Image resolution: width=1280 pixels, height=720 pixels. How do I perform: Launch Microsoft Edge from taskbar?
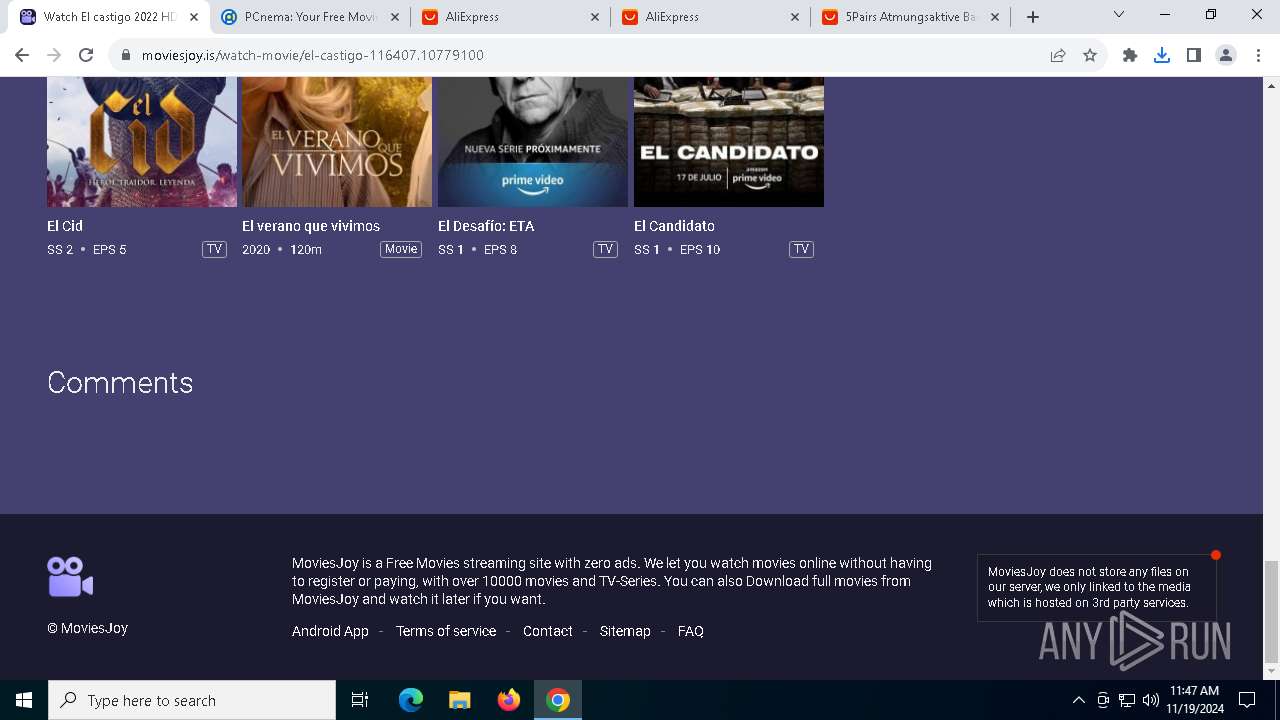(x=411, y=700)
